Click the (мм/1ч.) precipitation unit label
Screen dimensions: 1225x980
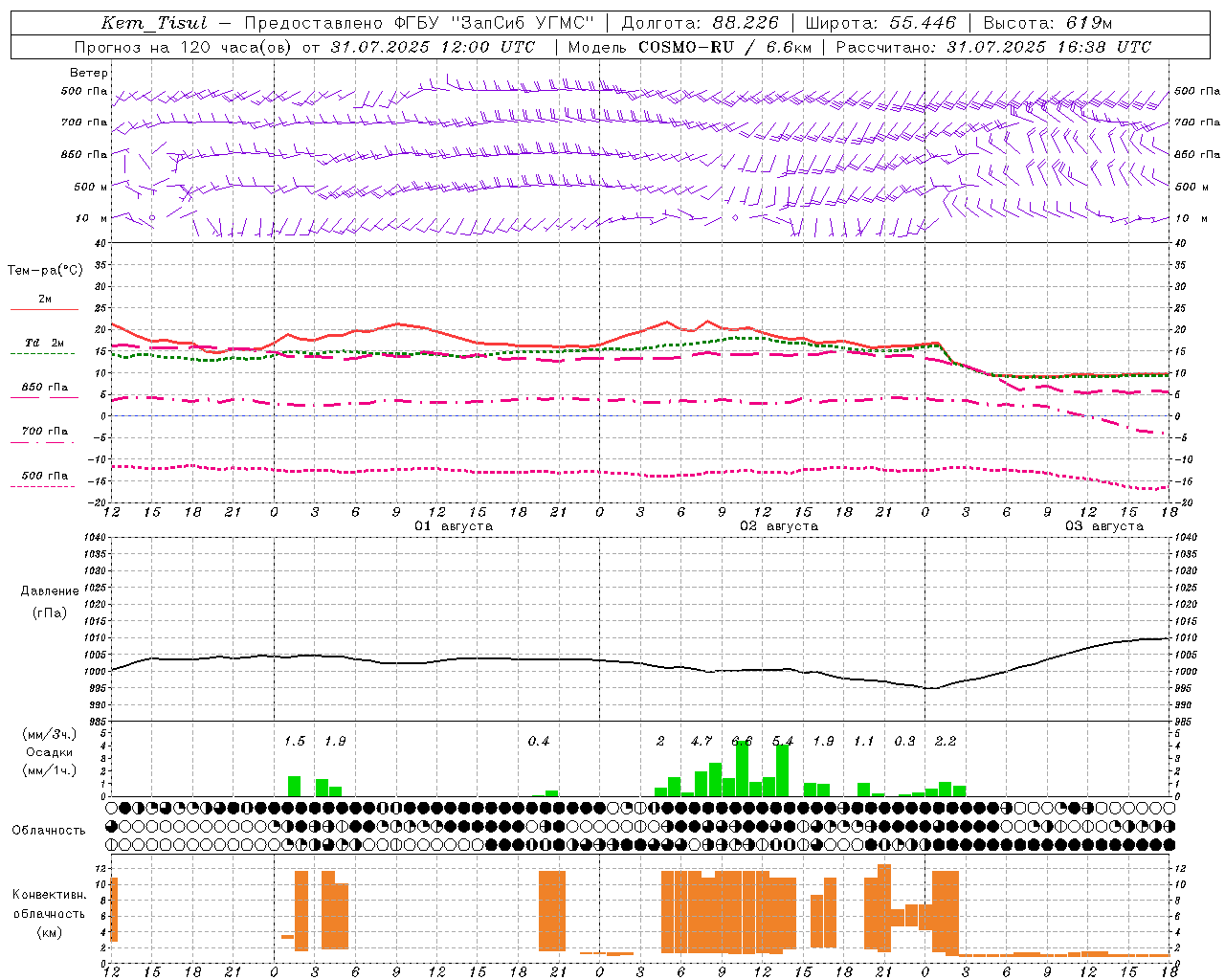tap(50, 770)
